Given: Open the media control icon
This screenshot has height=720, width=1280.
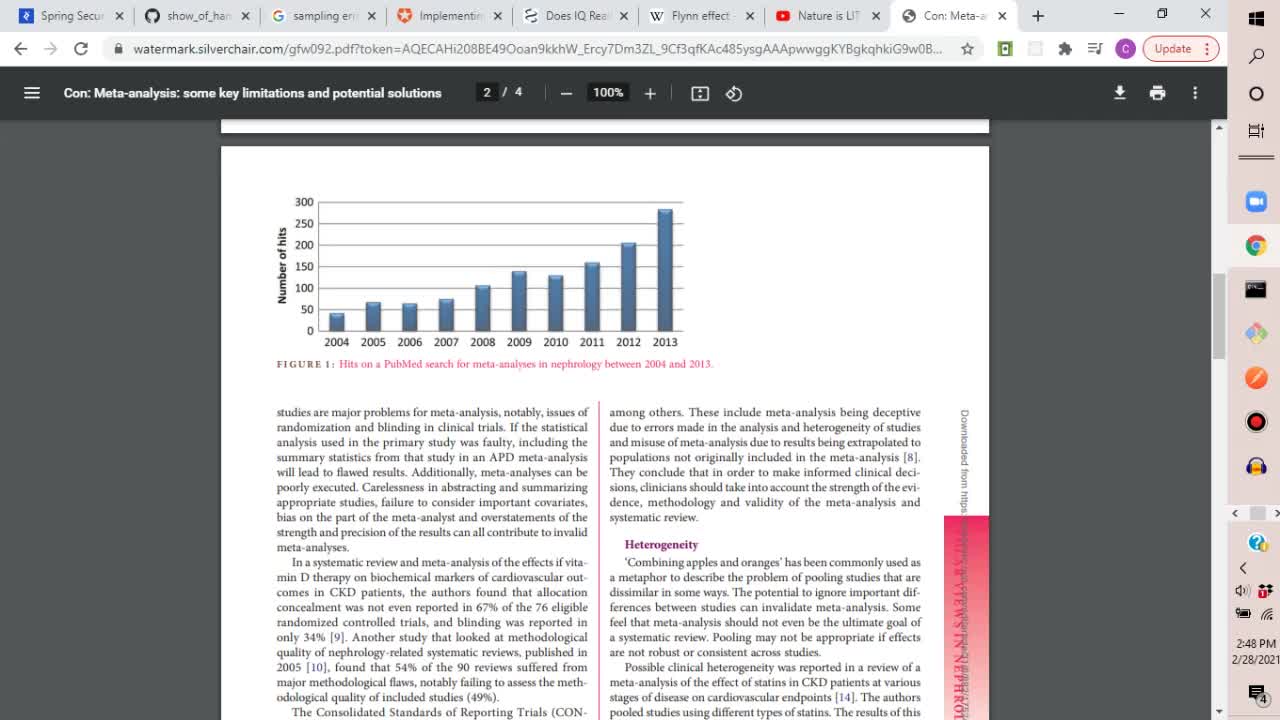Looking at the screenshot, I should [x=1095, y=48].
